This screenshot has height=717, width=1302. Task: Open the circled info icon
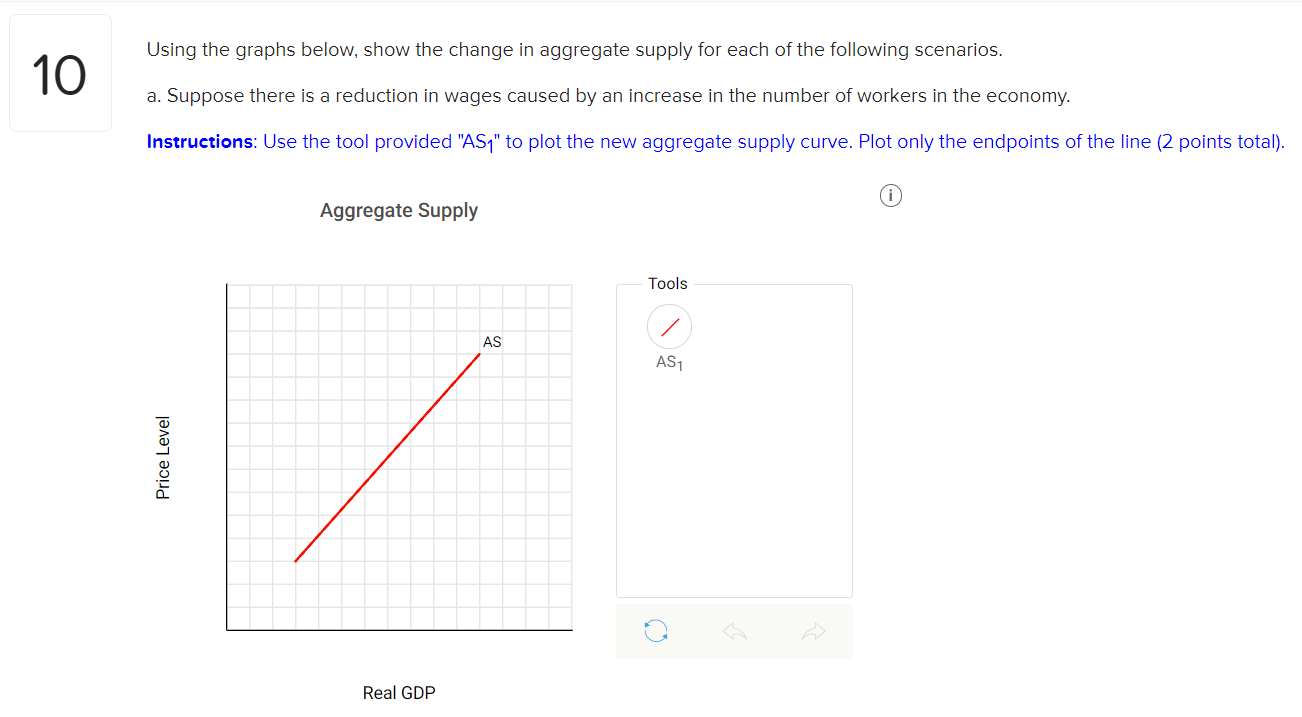890,195
